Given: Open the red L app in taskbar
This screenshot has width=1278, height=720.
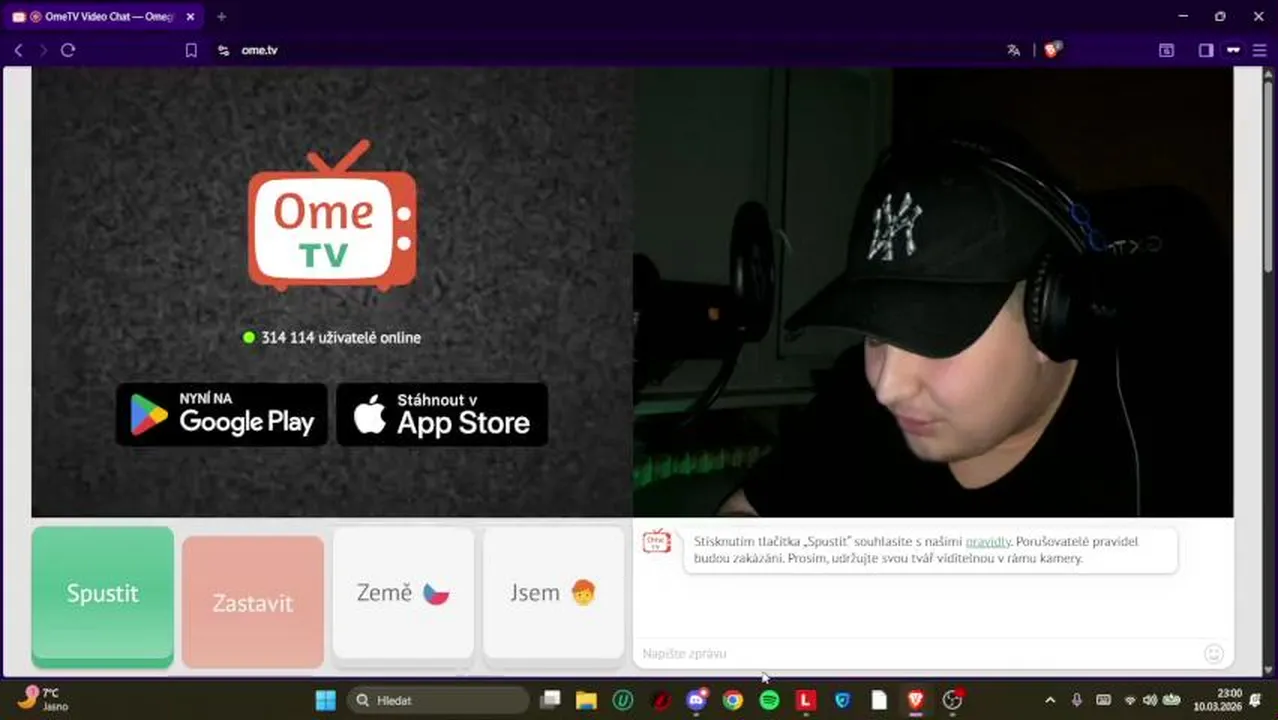Looking at the screenshot, I should 806,700.
